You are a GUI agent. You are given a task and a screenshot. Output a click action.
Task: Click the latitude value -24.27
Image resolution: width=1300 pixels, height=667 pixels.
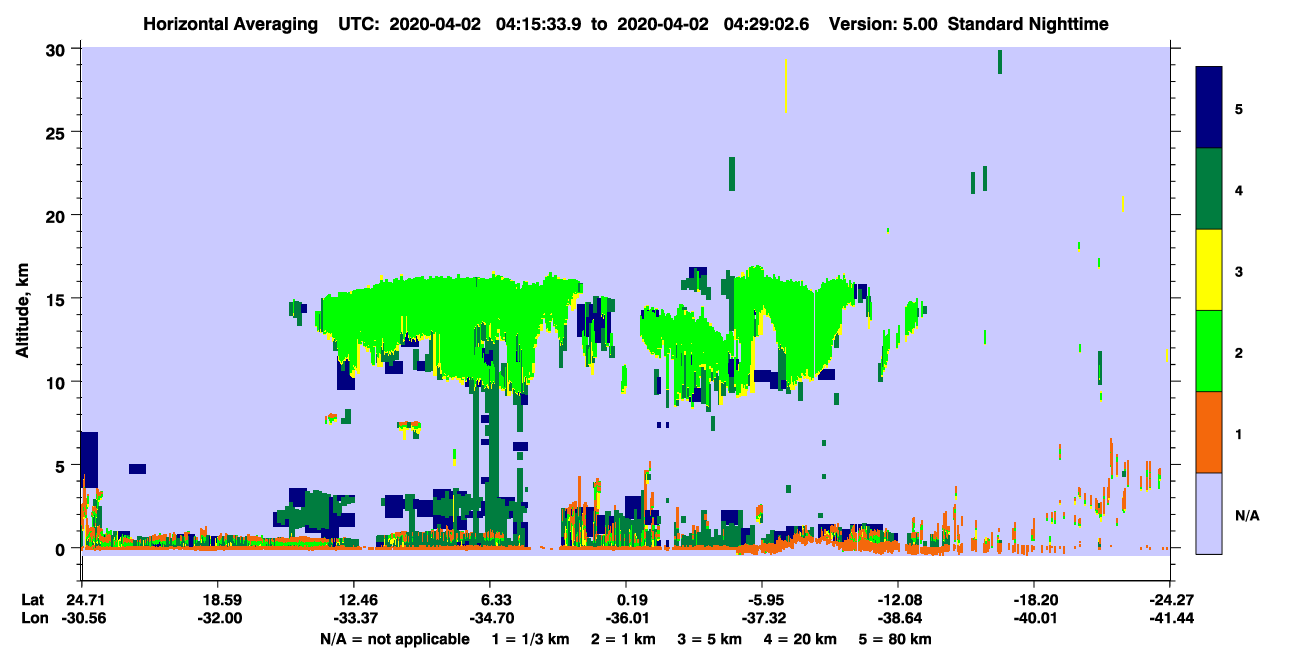tap(1170, 600)
